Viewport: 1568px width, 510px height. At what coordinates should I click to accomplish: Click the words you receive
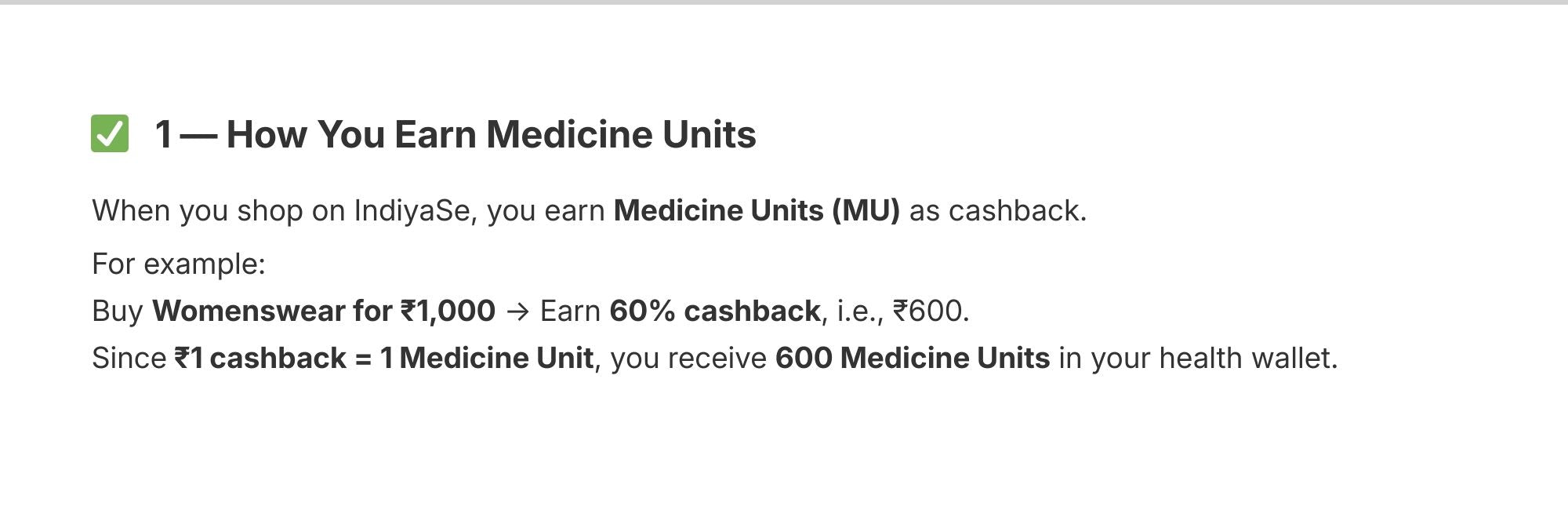click(688, 358)
